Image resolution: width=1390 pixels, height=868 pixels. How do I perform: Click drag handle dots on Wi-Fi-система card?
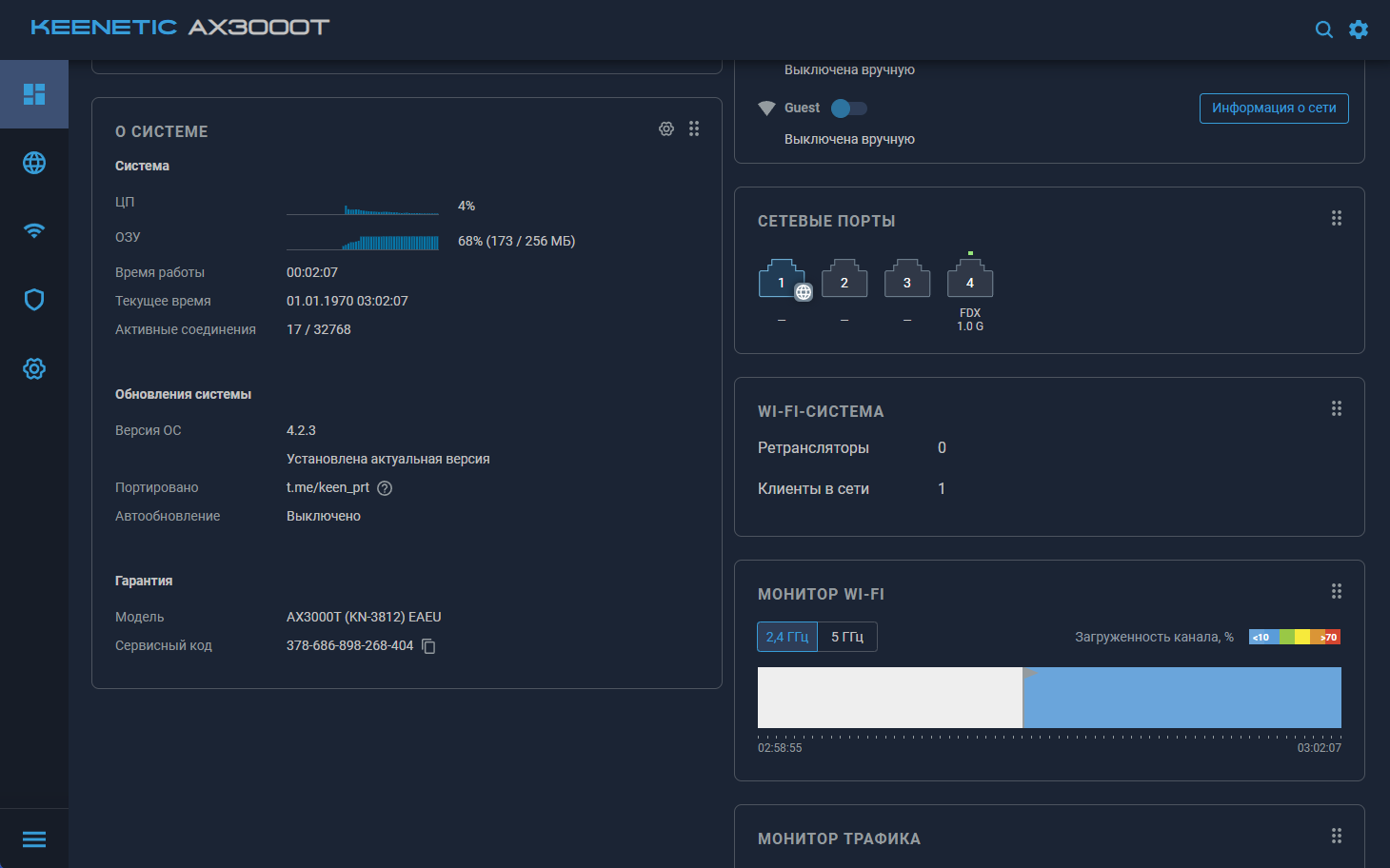[1337, 408]
